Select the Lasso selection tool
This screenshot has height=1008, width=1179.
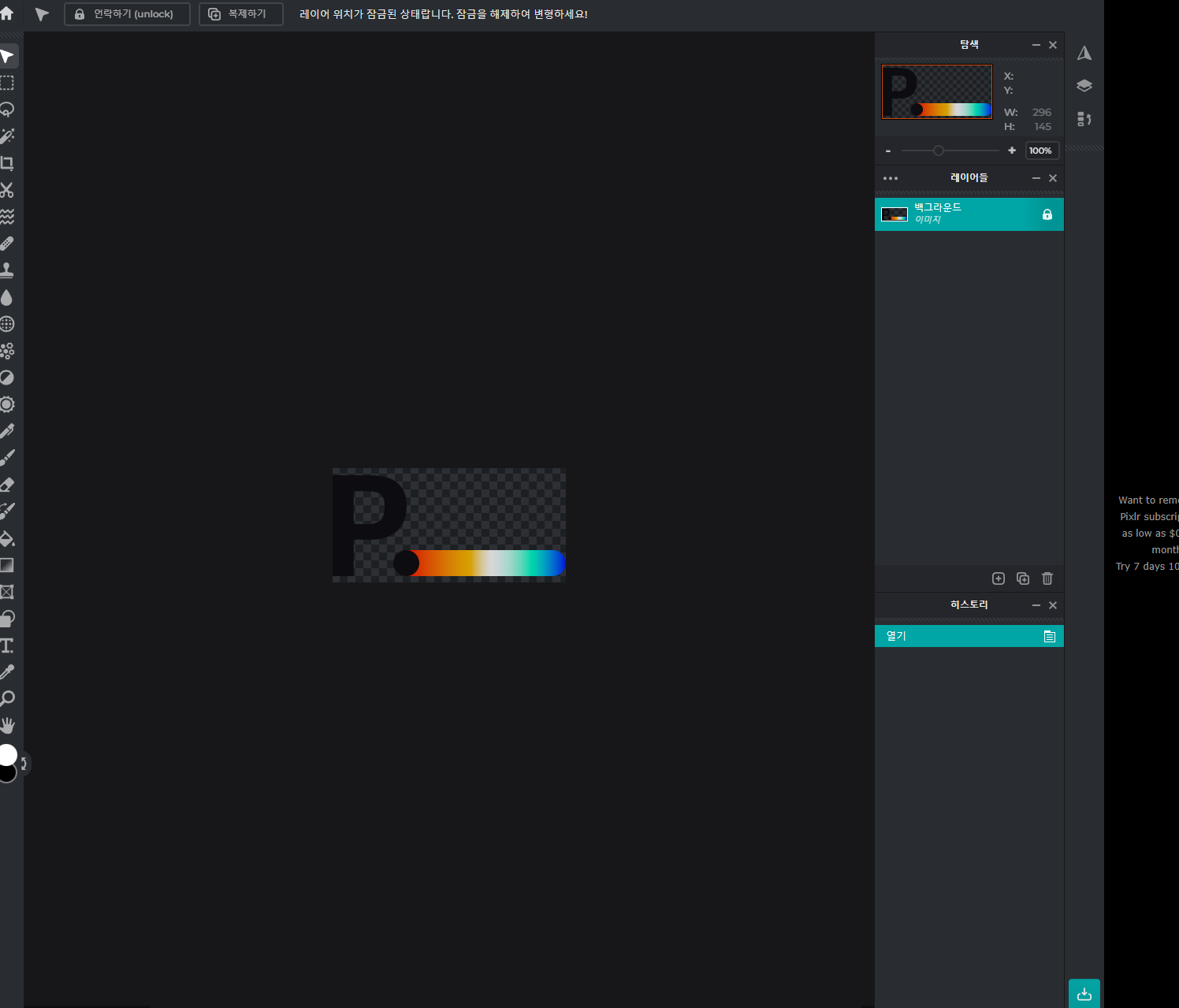pyautogui.click(x=7, y=110)
